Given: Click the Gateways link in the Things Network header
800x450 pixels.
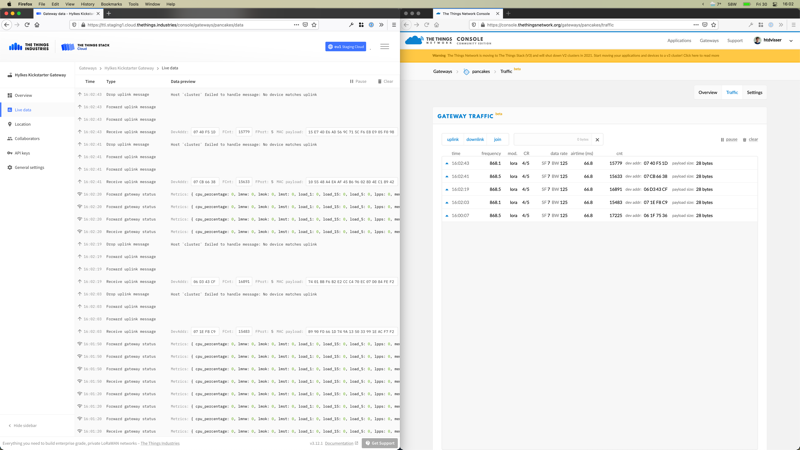Looking at the screenshot, I should [x=709, y=40].
